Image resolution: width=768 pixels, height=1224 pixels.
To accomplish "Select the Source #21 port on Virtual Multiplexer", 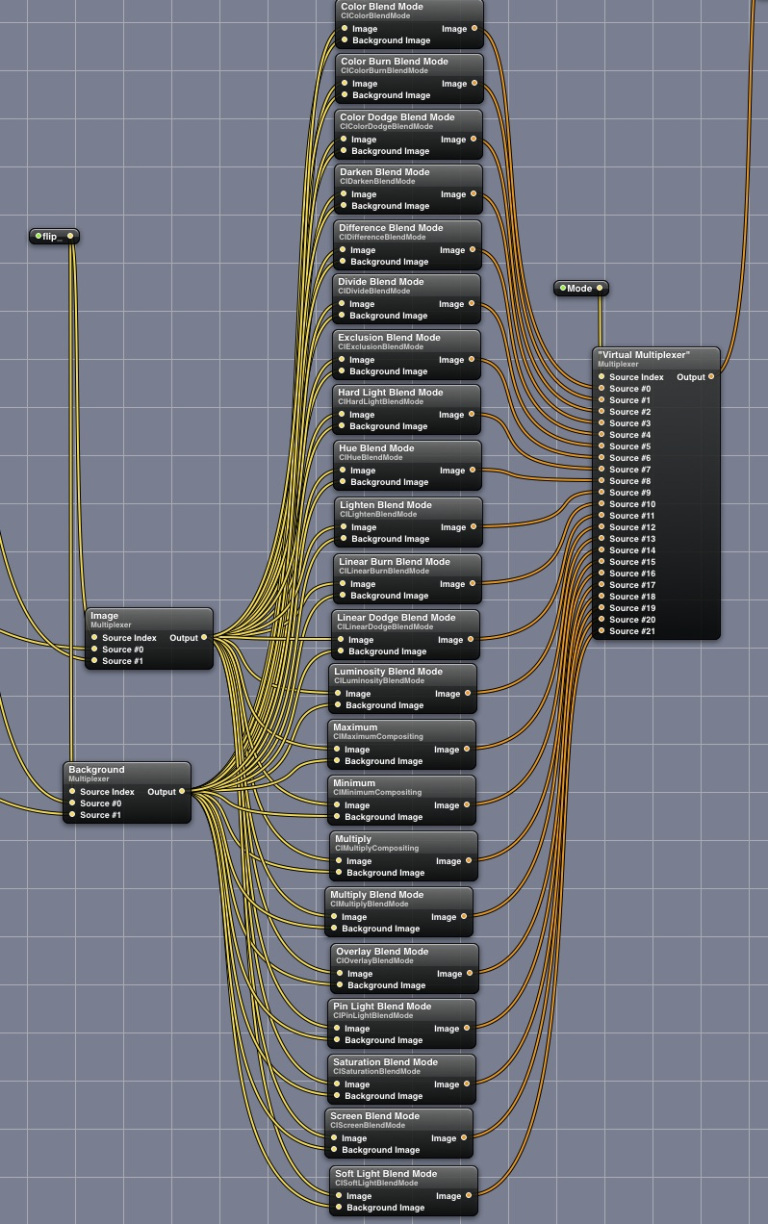I will pos(601,631).
